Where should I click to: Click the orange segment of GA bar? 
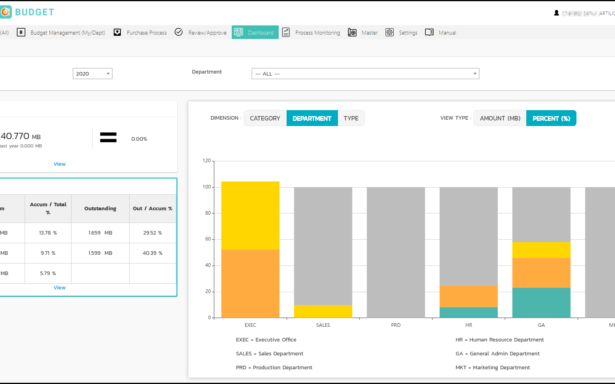point(541,273)
